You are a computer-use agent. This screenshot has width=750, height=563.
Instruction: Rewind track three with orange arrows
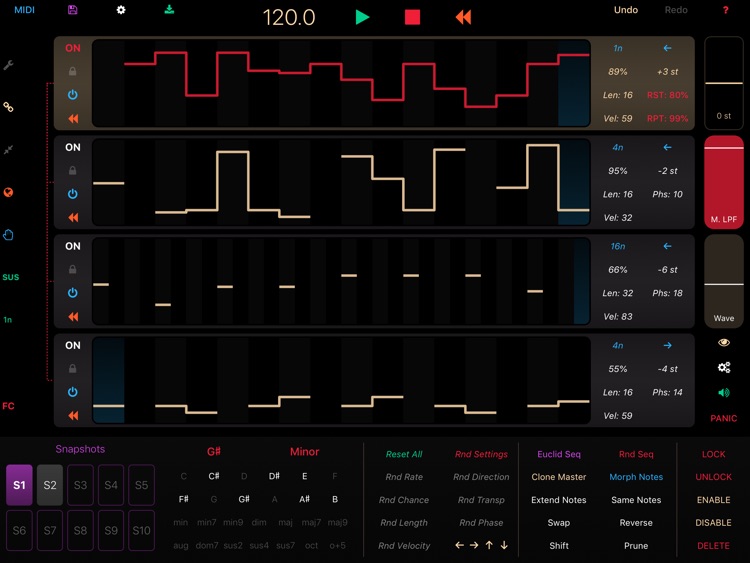tap(73, 317)
